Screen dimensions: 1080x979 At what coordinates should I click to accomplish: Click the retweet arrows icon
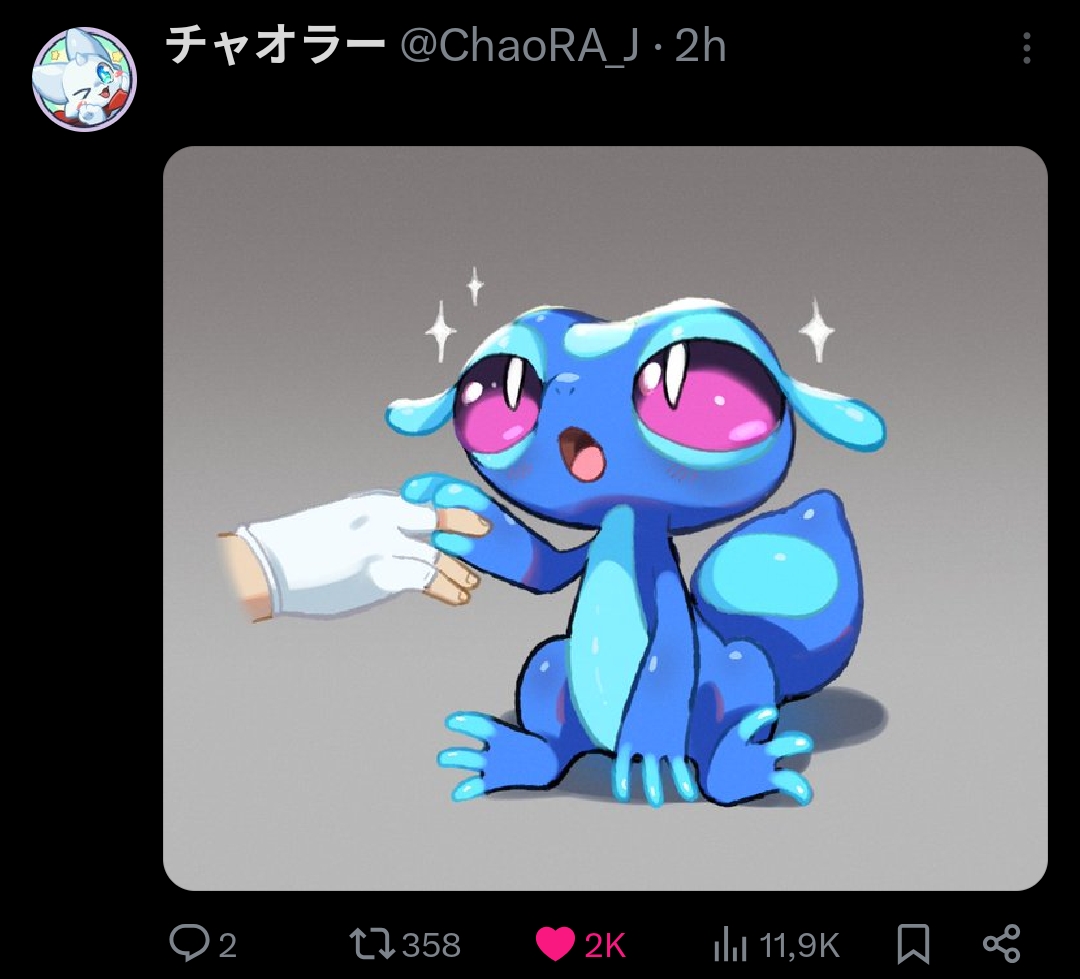pos(371,944)
